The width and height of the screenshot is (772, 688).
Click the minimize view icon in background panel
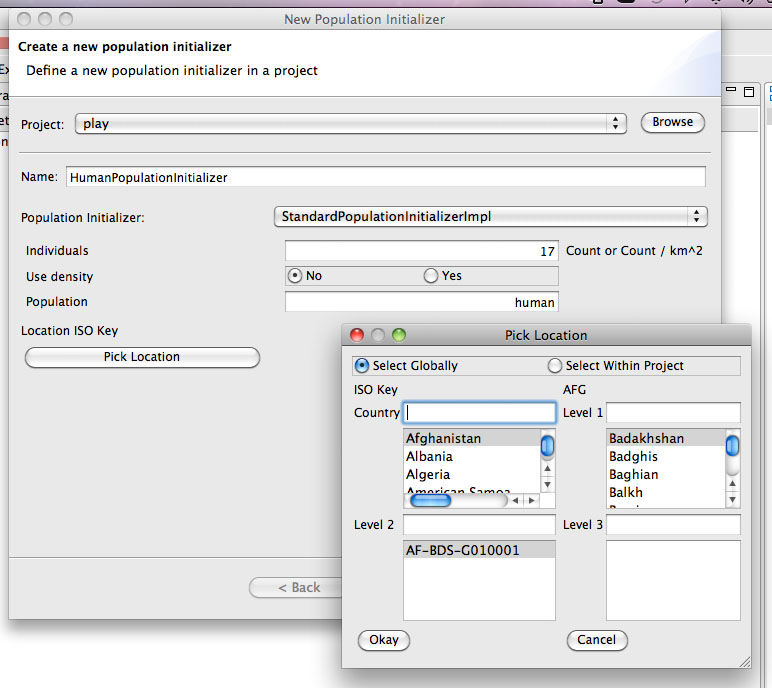pyautogui.click(x=731, y=90)
